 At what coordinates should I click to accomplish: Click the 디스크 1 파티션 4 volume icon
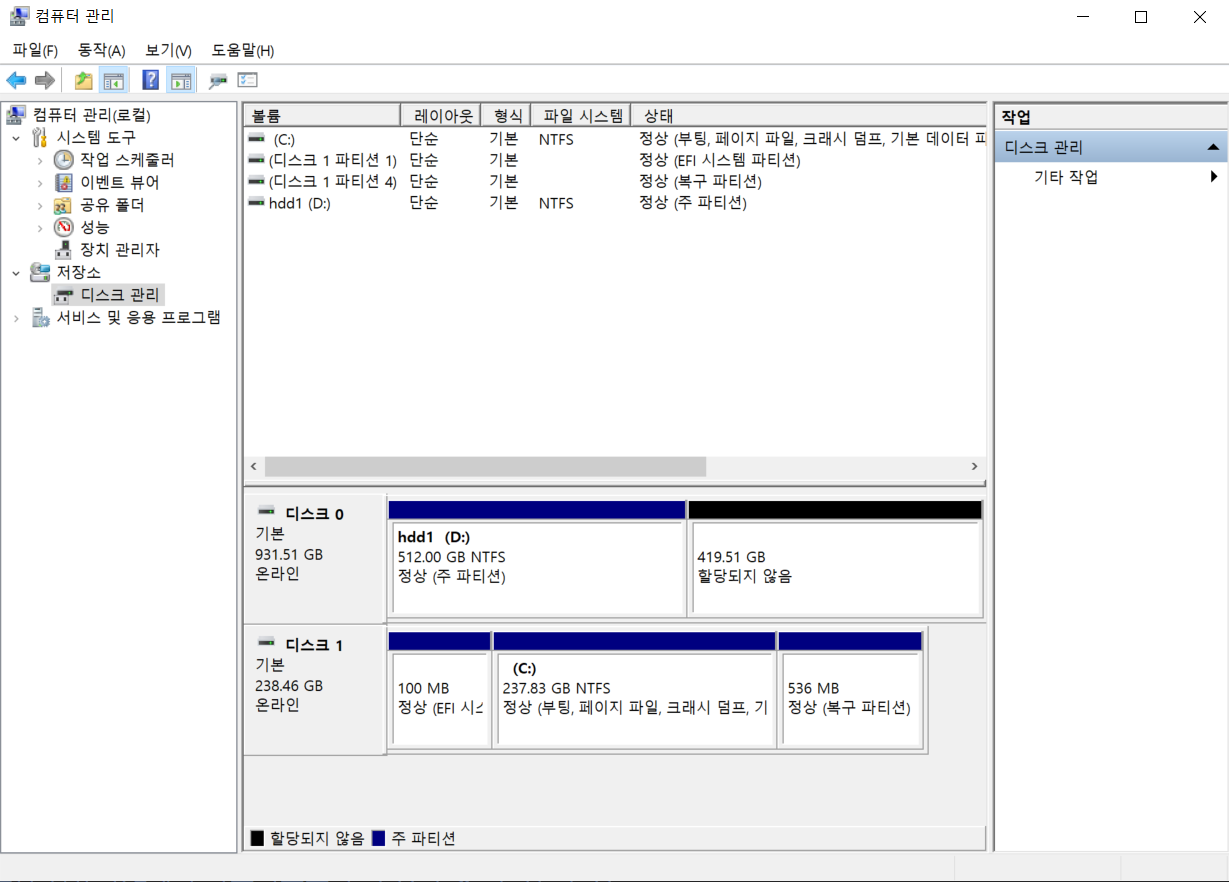257,182
